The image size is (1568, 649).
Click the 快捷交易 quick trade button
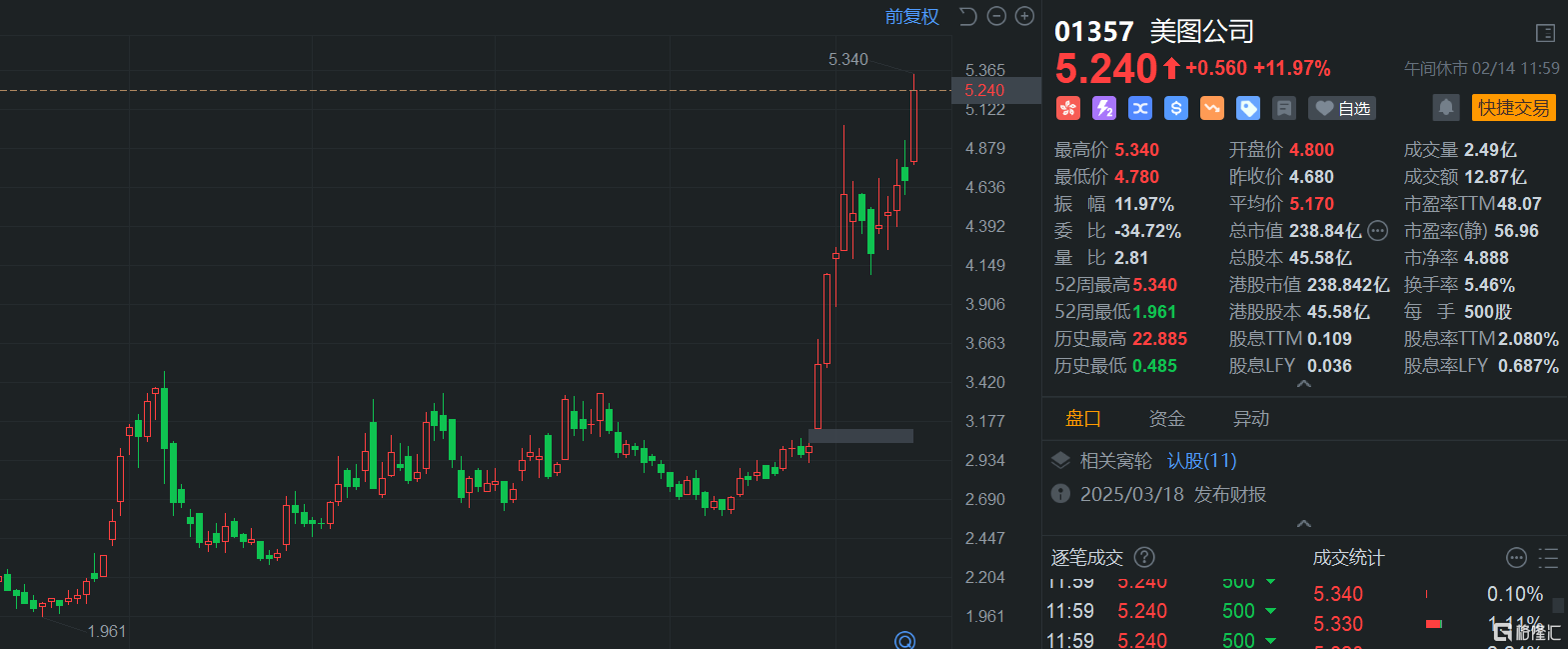pyautogui.click(x=1513, y=108)
